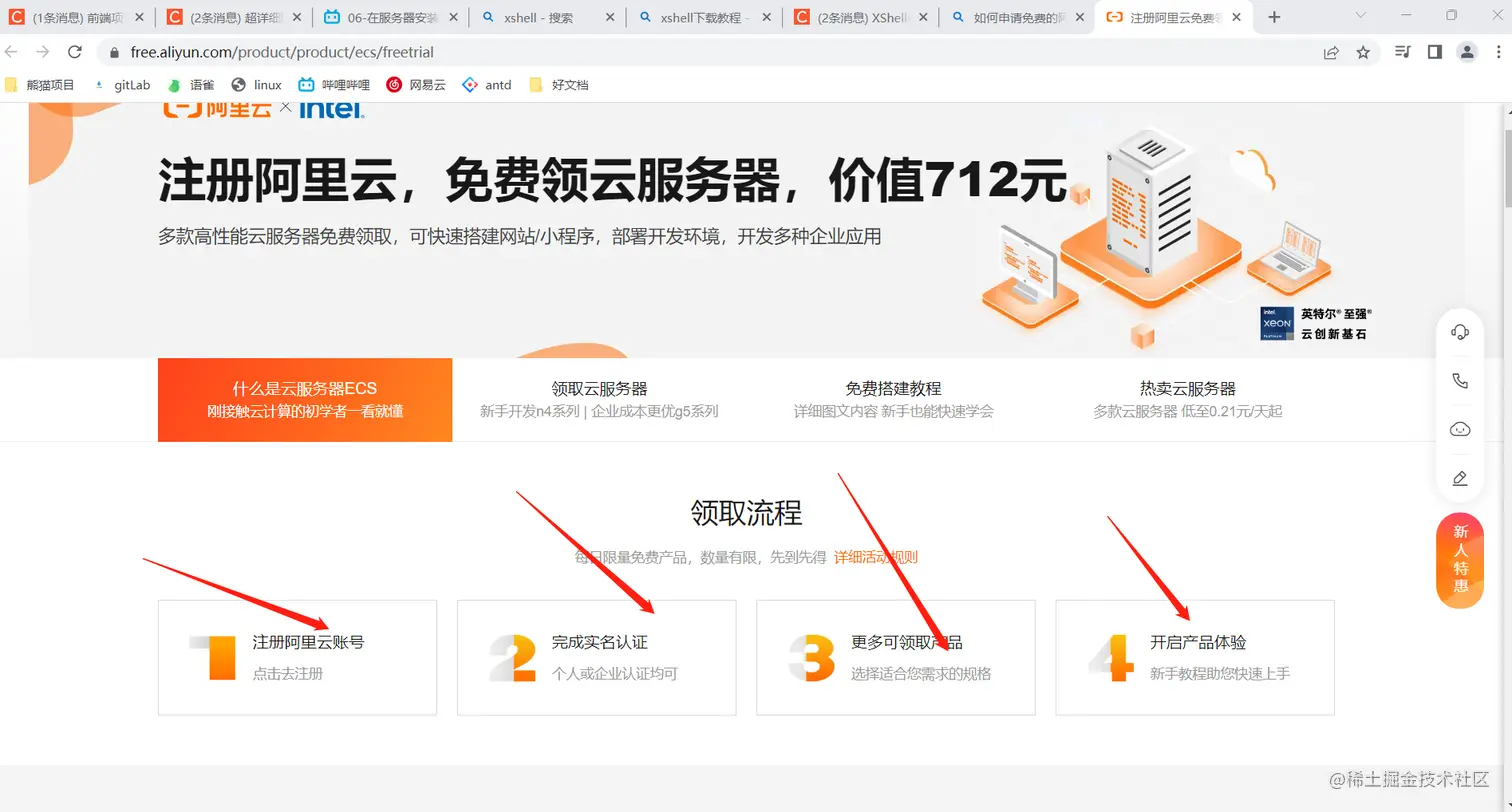Open the headset customer service icon
Viewport: 1512px width, 812px height.
(x=1460, y=331)
